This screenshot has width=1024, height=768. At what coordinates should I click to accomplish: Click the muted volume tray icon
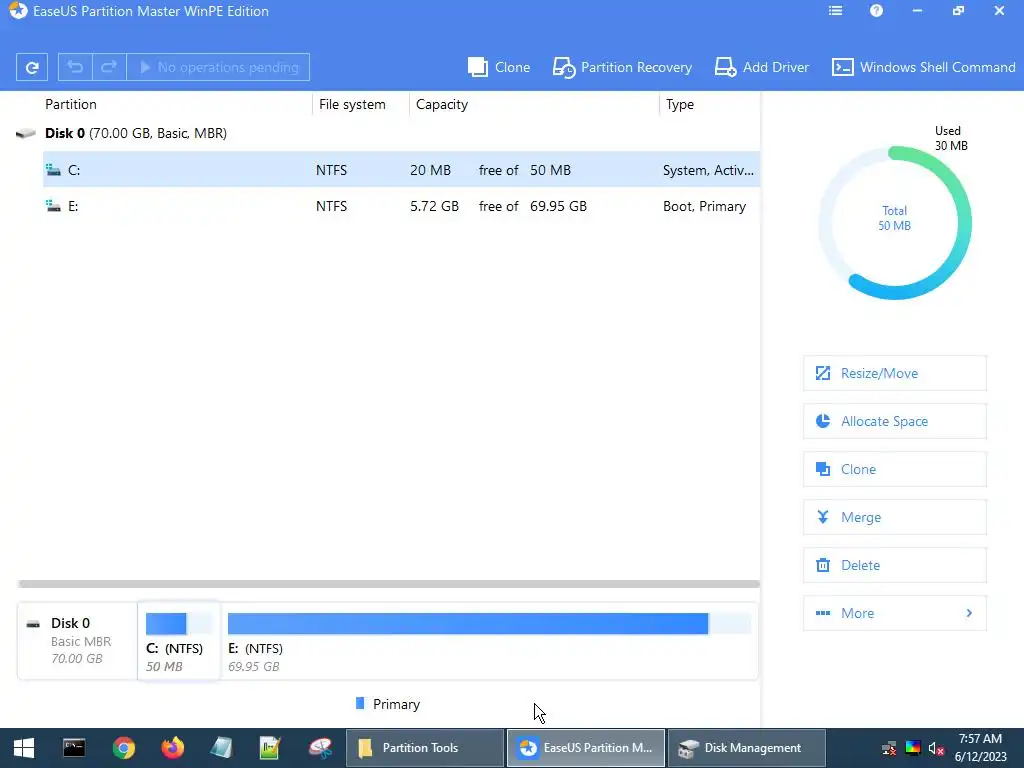point(936,748)
